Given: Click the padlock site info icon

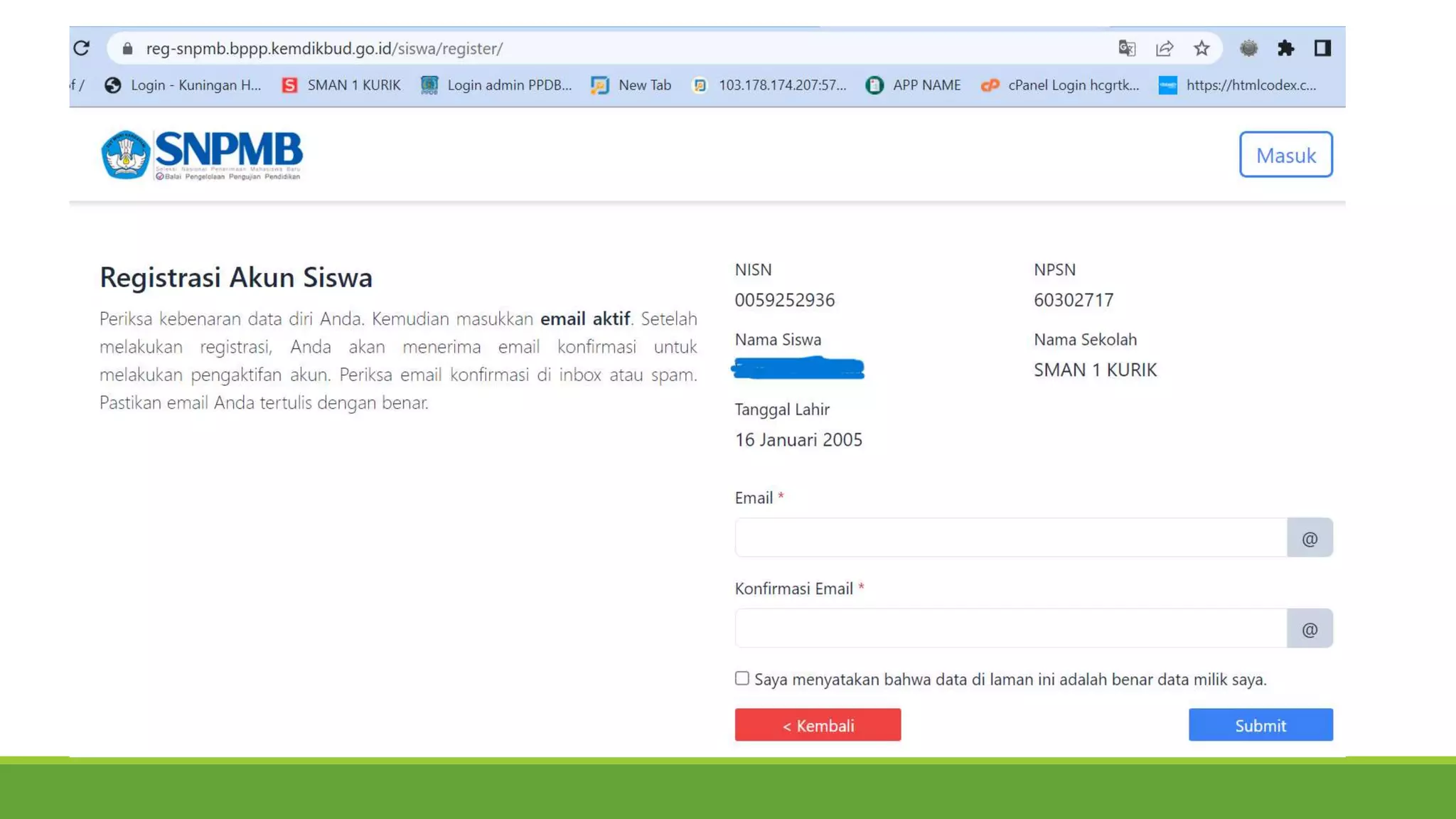Looking at the screenshot, I should click(x=128, y=48).
